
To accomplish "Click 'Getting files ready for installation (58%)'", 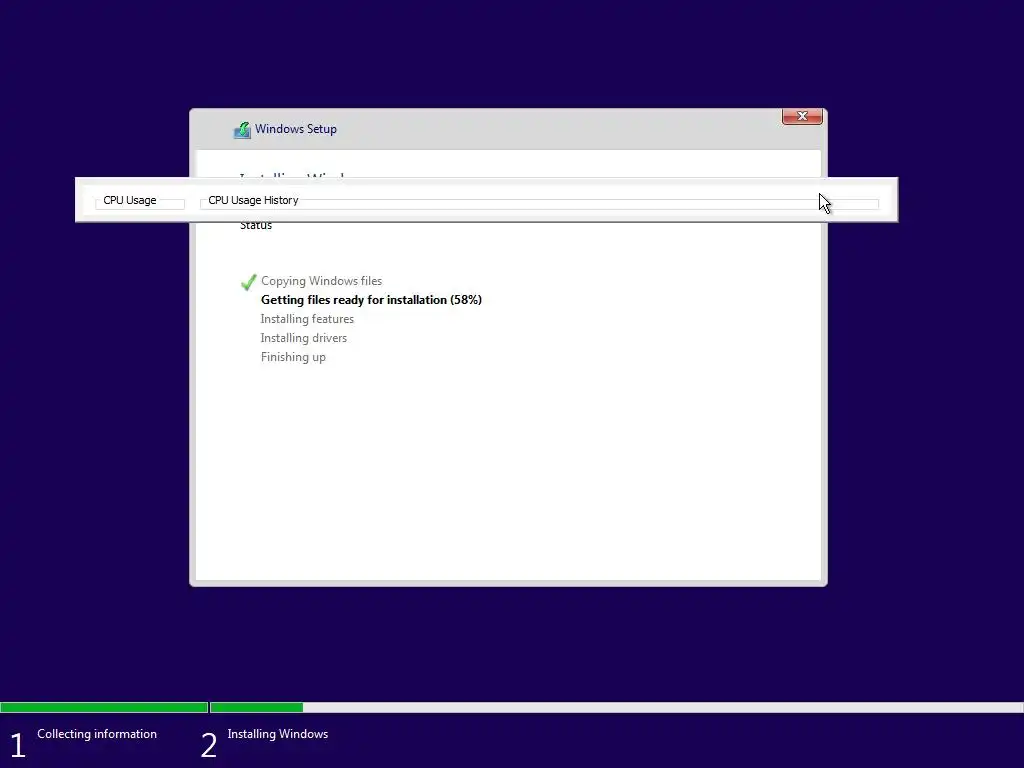I will pos(371,300).
